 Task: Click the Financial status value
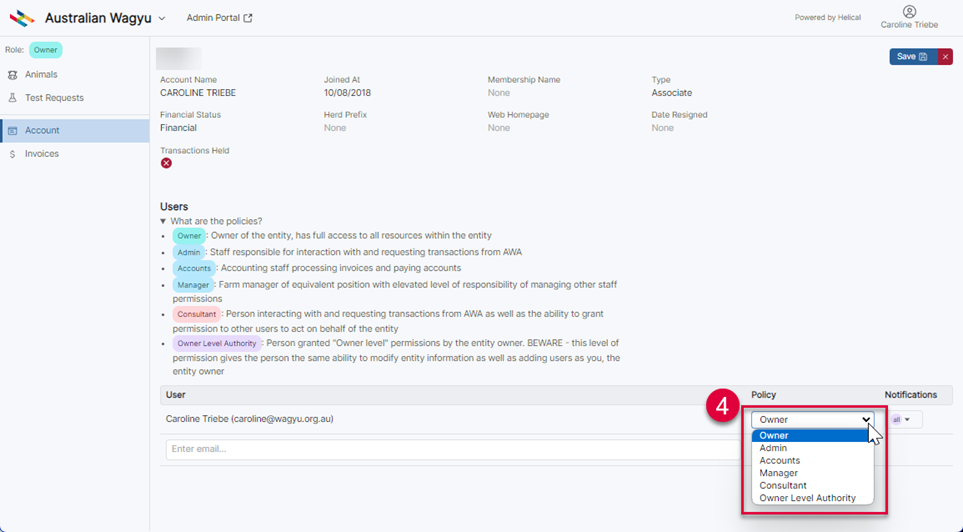click(178, 128)
